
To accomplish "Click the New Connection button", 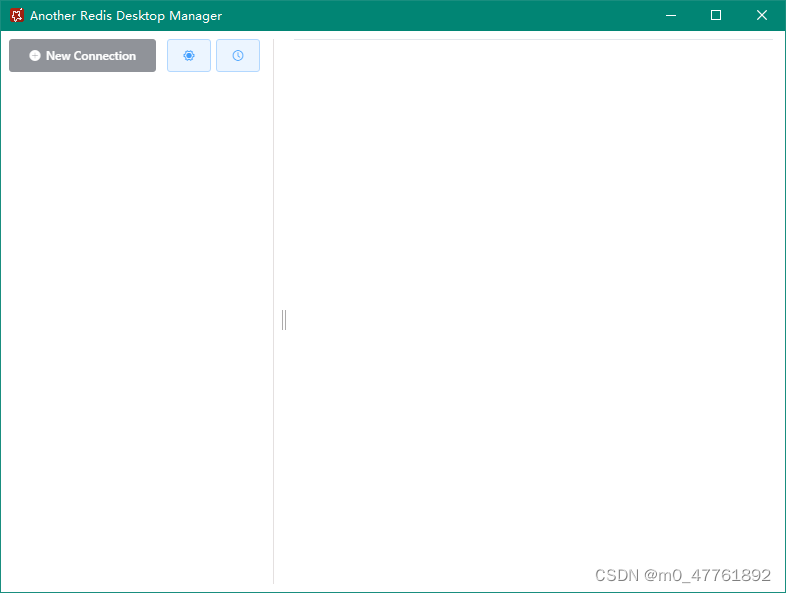I will tap(82, 56).
